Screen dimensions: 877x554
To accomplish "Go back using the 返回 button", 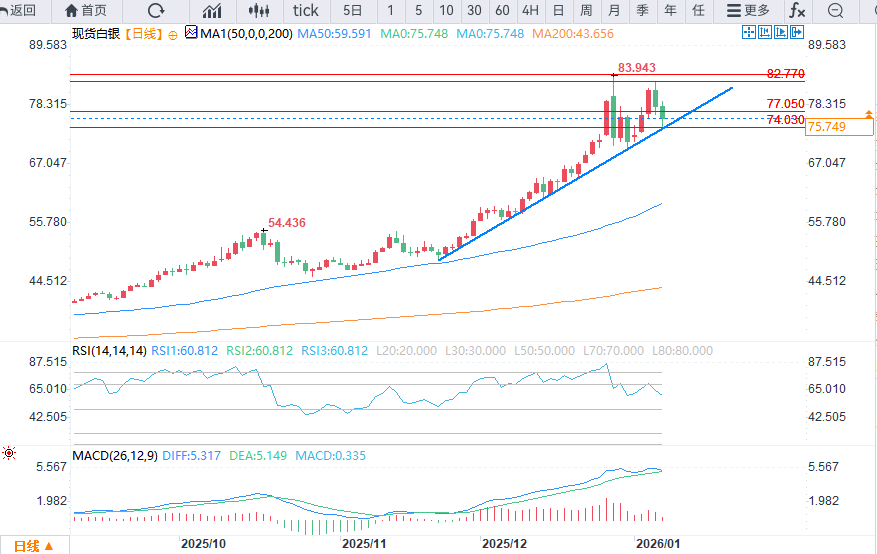I will (x=19, y=11).
